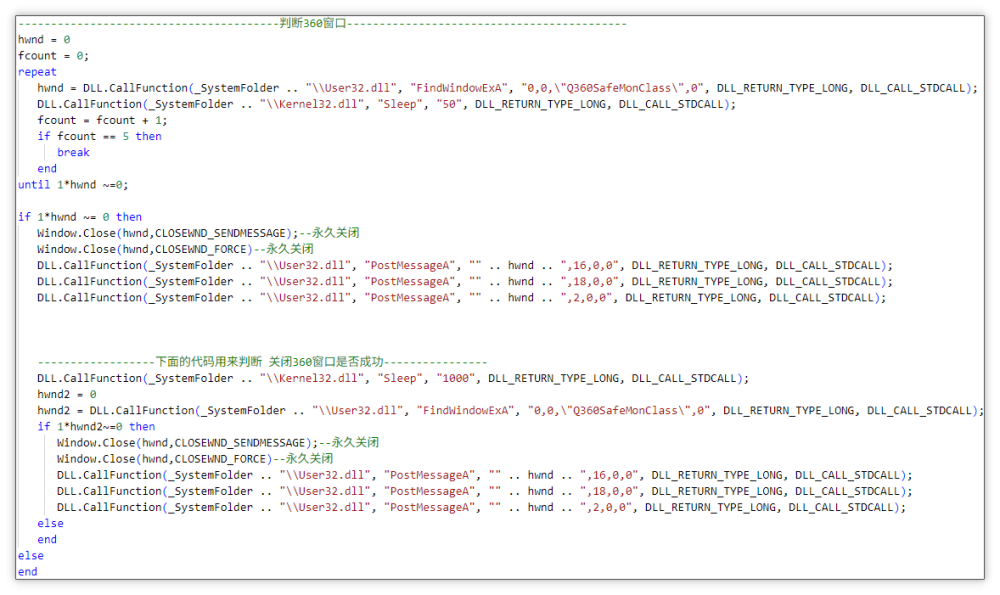The width and height of the screenshot is (1000, 595).
Task: Click the "50" Sleep argument value
Action: [450, 104]
